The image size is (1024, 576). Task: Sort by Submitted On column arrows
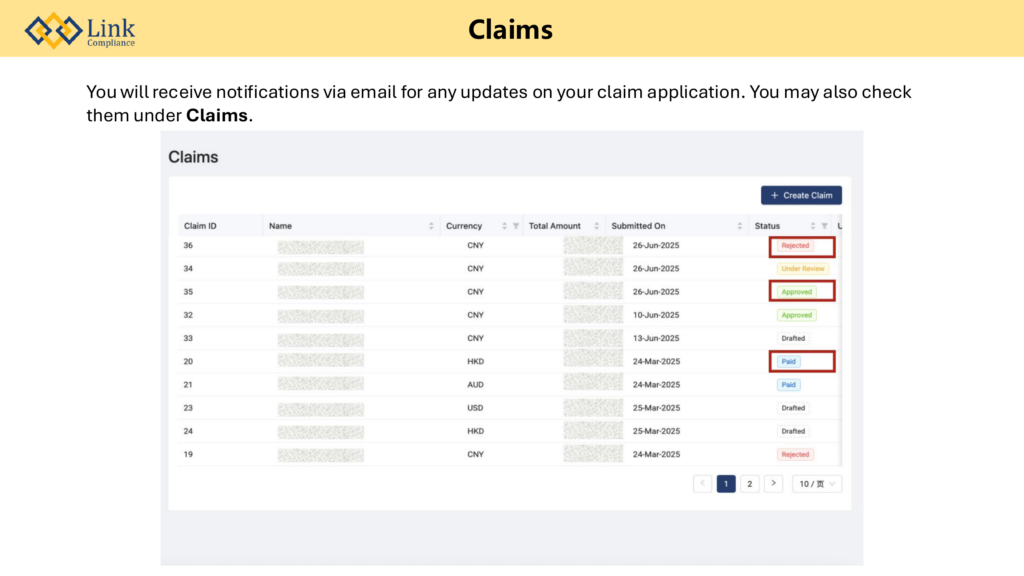pos(740,226)
